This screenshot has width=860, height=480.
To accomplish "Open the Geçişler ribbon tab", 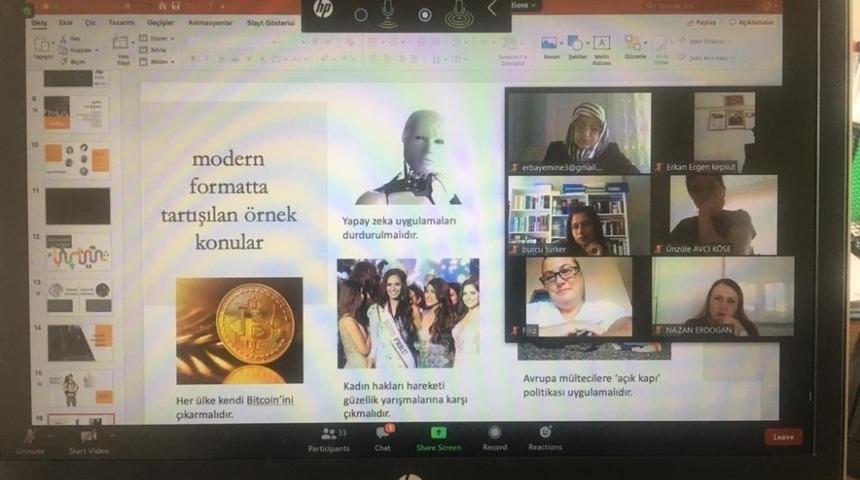I will coord(161,22).
